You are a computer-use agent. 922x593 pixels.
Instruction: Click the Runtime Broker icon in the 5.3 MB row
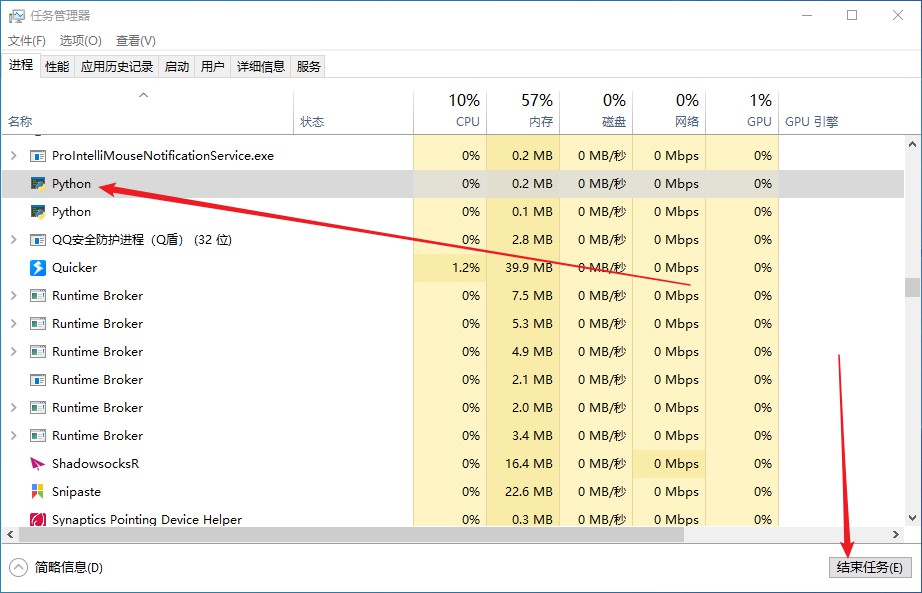click(x=38, y=324)
